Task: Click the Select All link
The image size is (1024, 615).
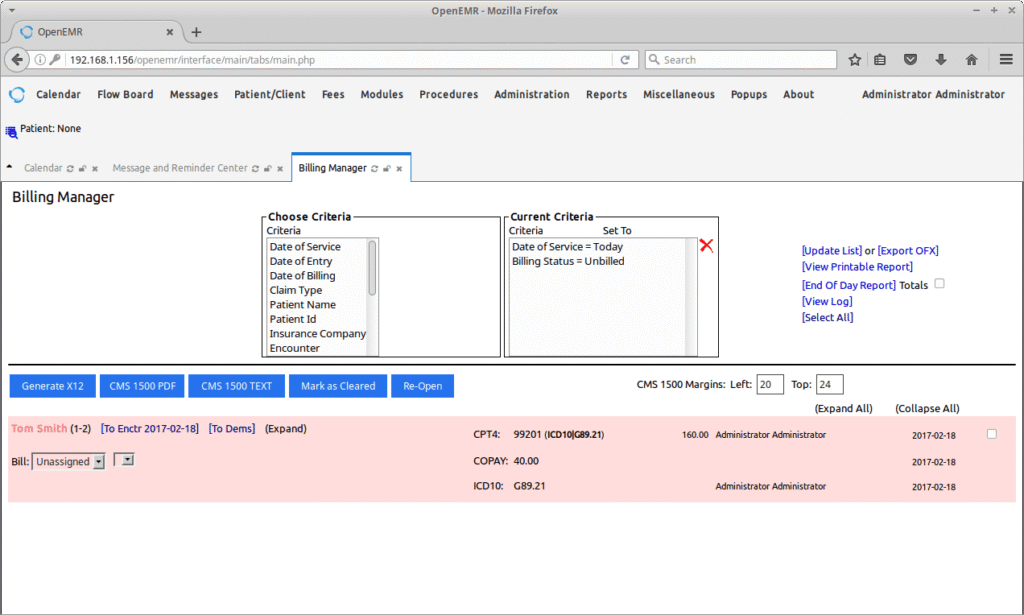Action: (x=827, y=317)
